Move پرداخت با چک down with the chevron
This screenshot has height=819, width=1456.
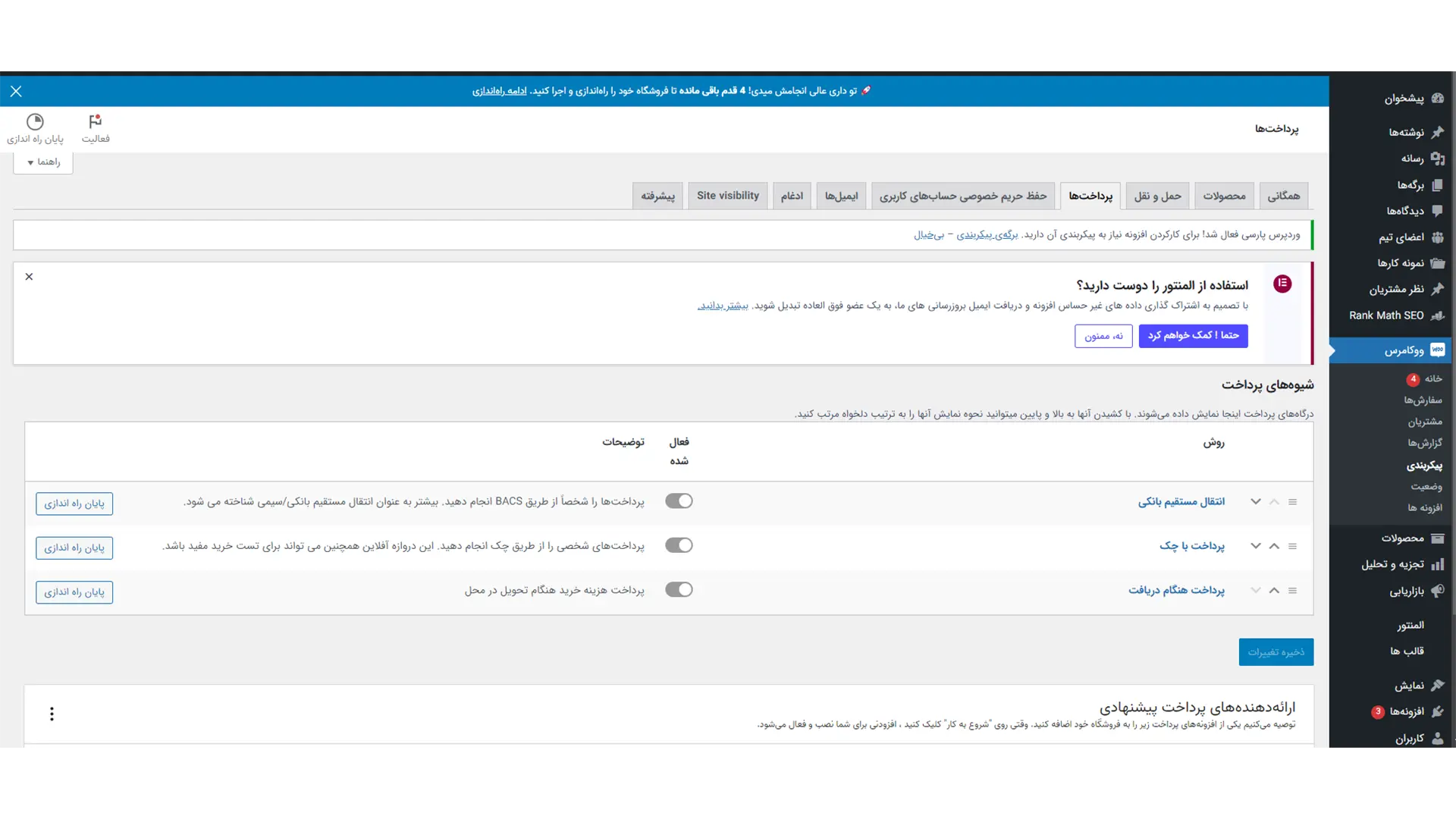pos(1256,546)
